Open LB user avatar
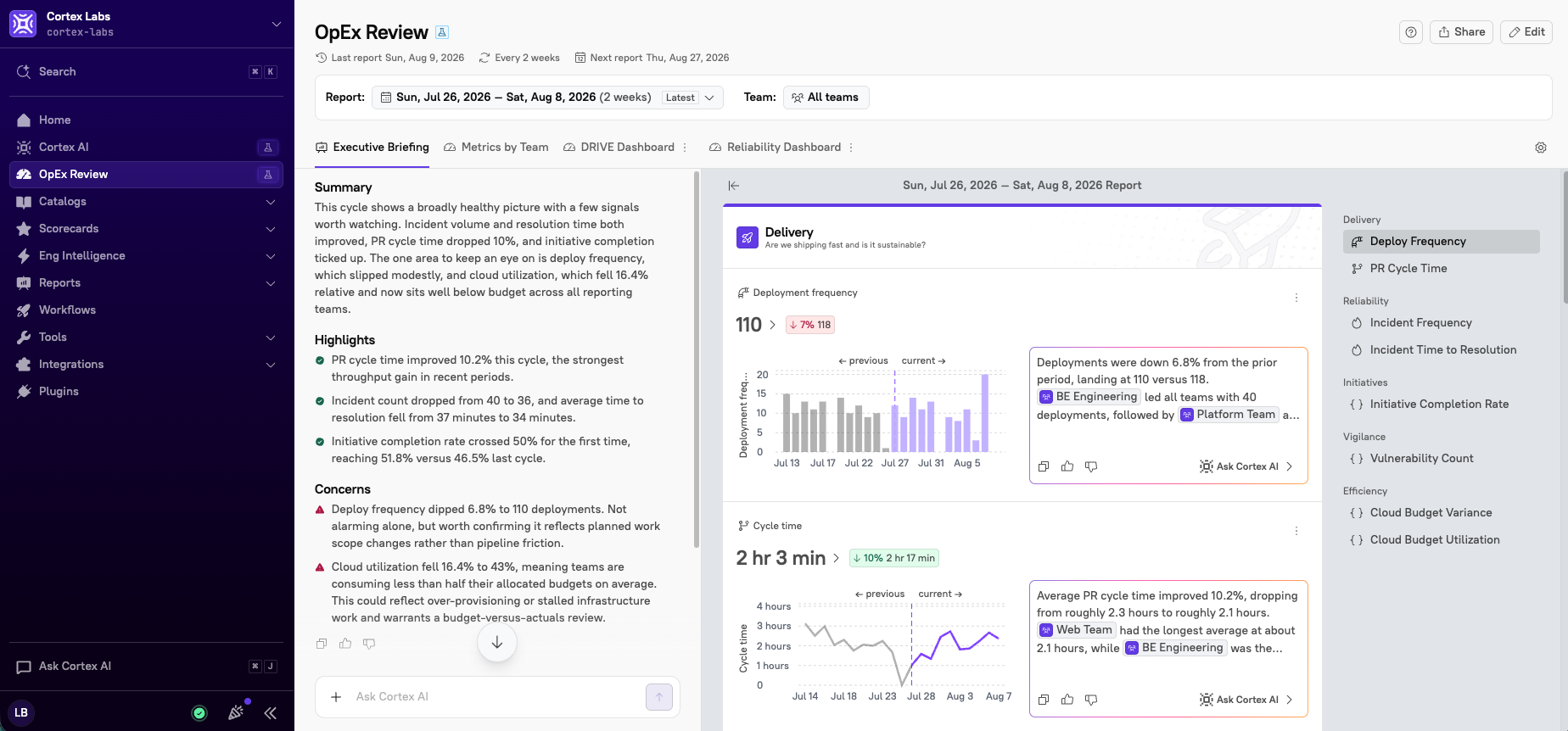The height and width of the screenshot is (731, 1568). pos(21,713)
